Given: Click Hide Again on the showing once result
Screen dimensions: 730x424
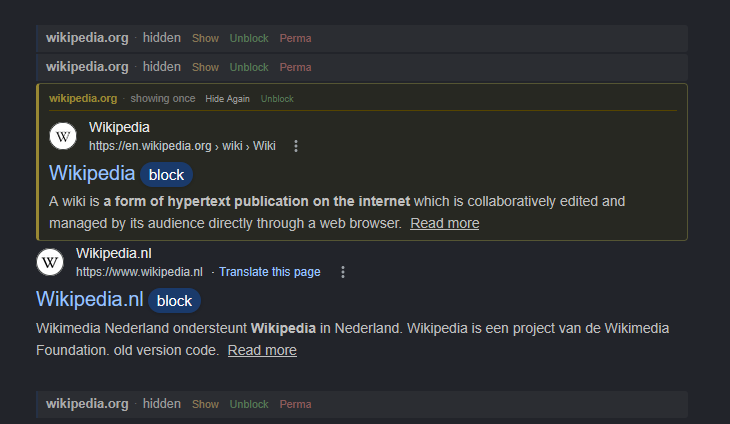Looking at the screenshot, I should (x=227, y=99).
